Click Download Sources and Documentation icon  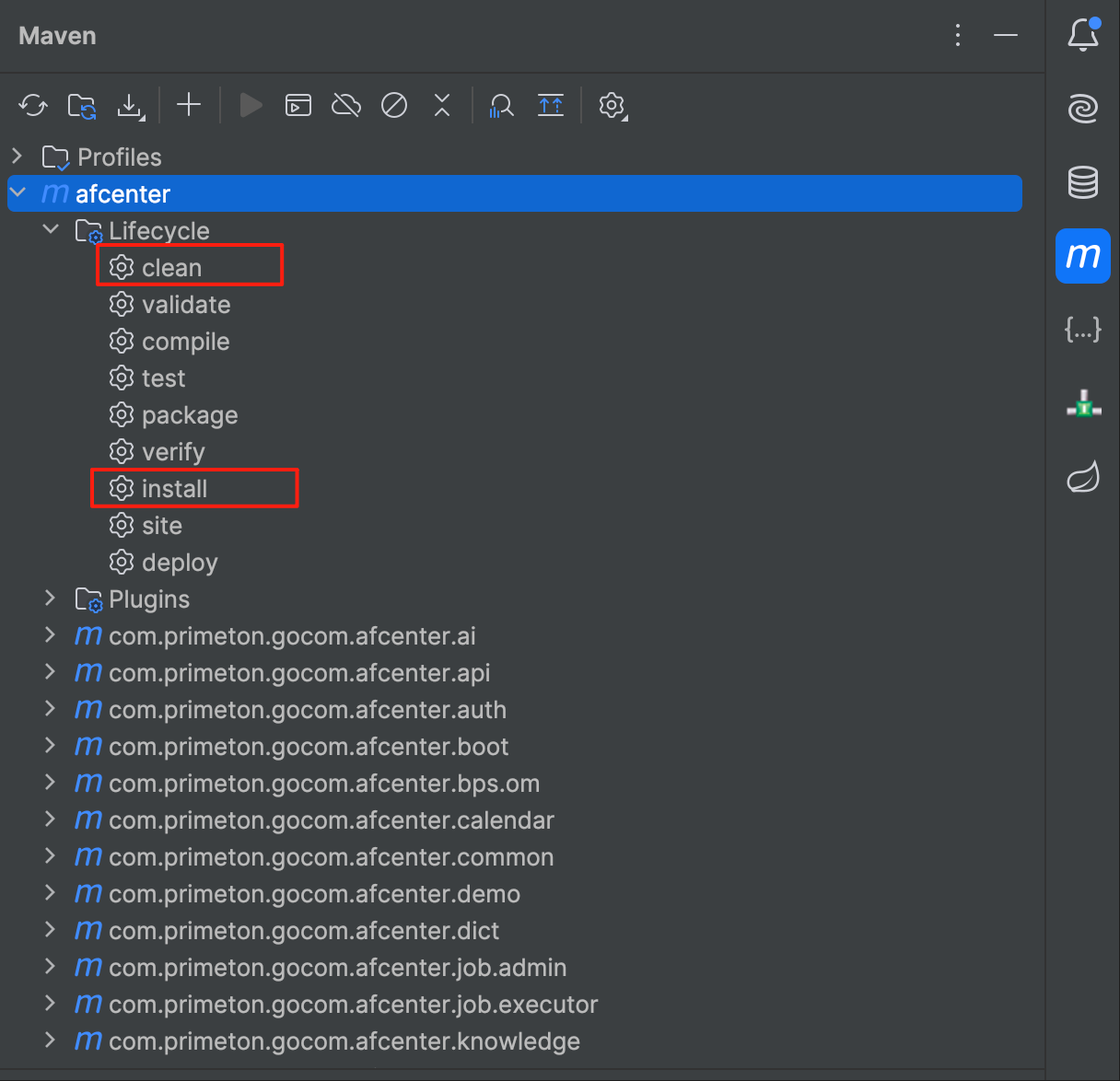[x=131, y=106]
